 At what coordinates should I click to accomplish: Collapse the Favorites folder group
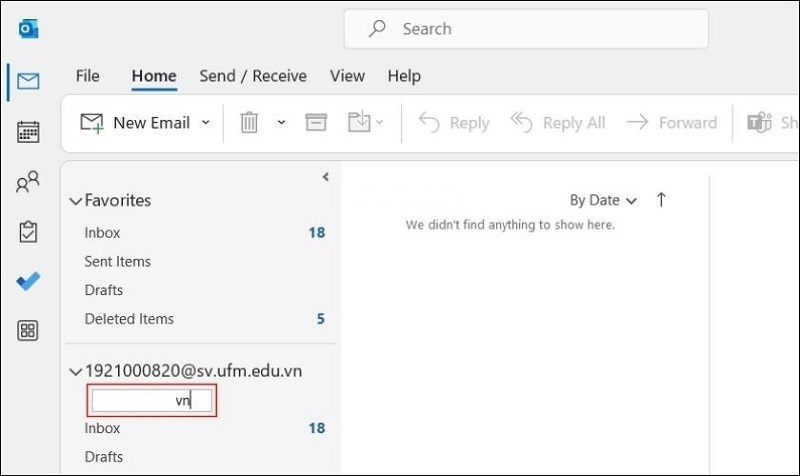point(75,201)
